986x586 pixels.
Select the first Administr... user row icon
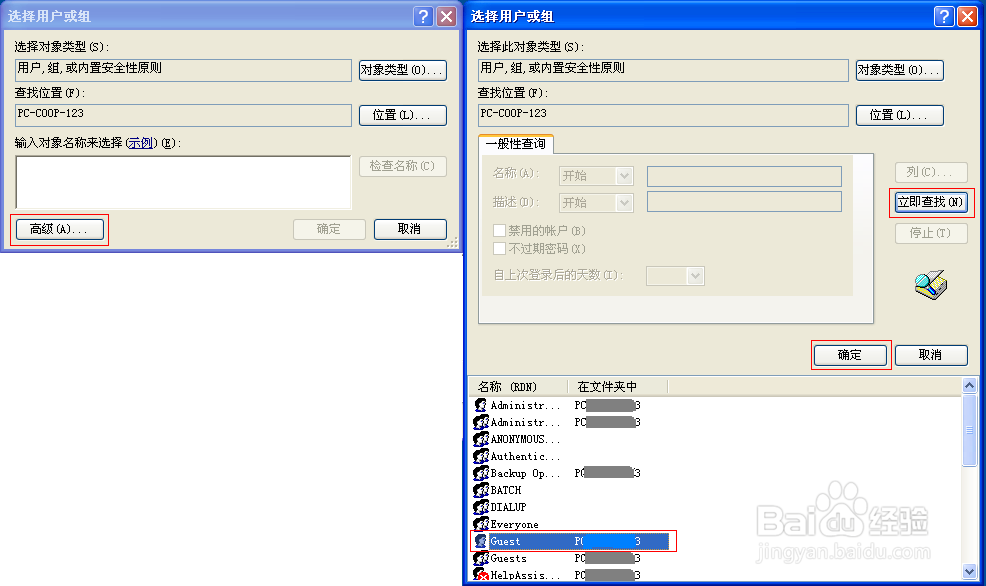481,405
